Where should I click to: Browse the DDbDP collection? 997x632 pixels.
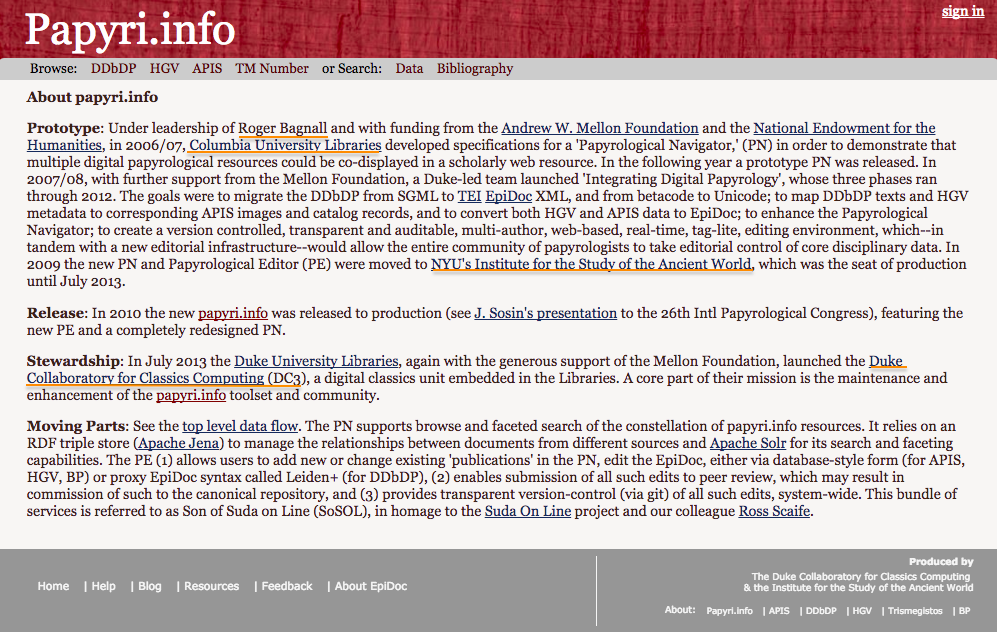tap(113, 69)
